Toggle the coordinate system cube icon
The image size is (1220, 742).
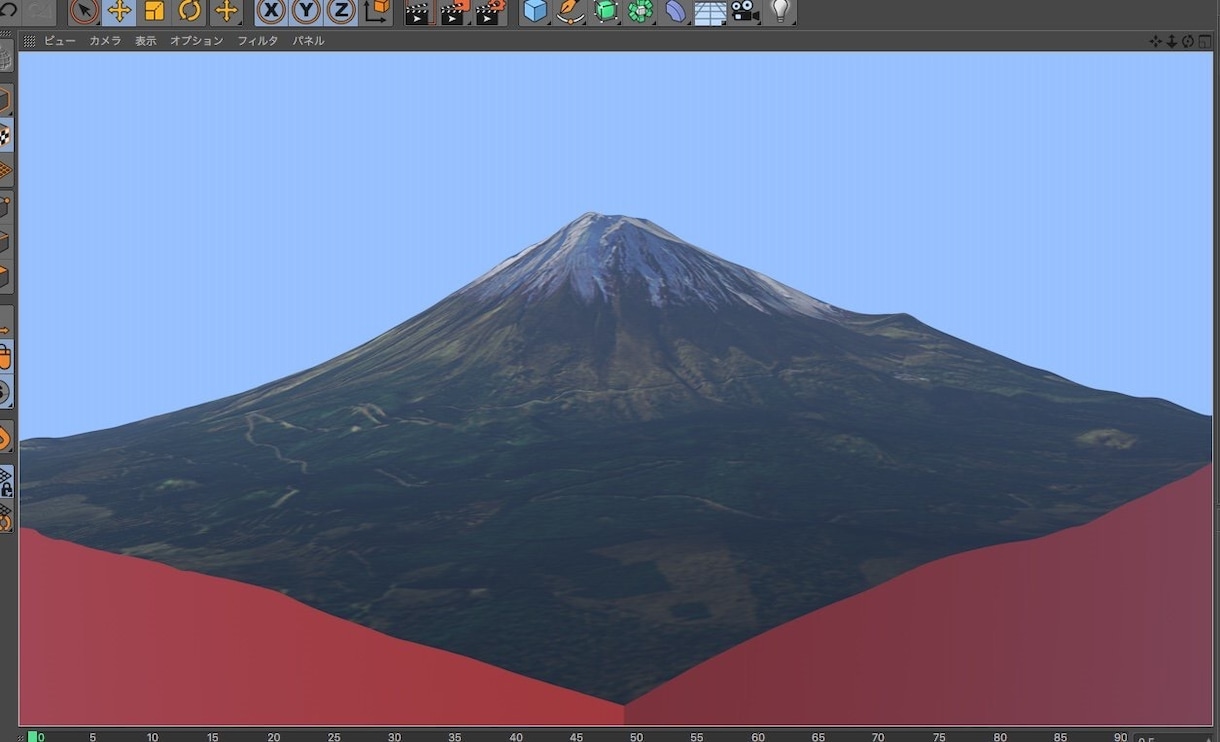click(x=377, y=11)
